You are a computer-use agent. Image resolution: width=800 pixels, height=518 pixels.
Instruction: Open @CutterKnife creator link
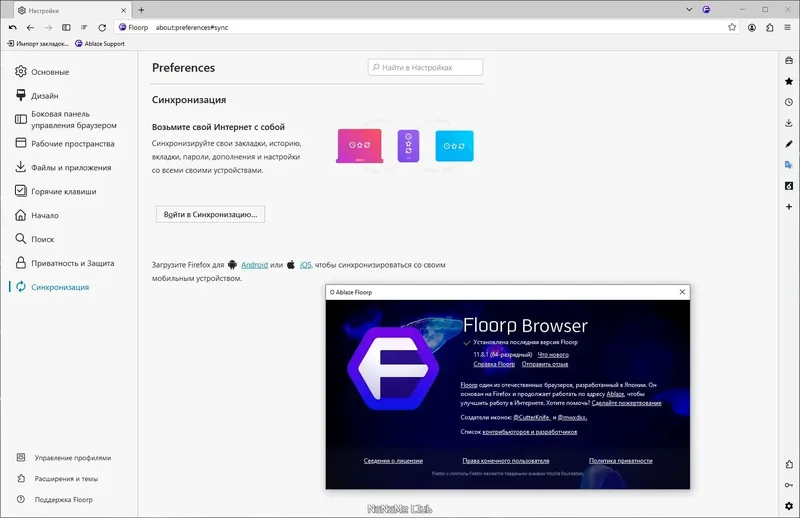pos(532,417)
